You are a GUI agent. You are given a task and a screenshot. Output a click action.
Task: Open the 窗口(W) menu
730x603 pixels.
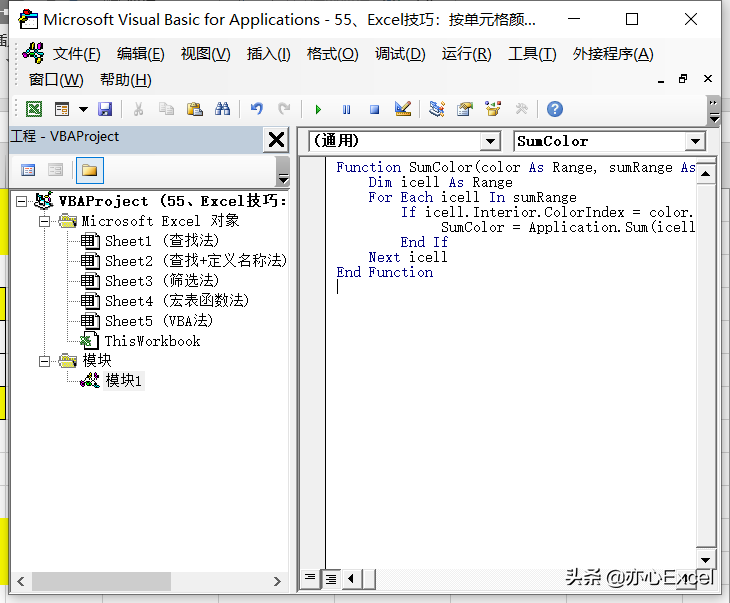(x=56, y=80)
